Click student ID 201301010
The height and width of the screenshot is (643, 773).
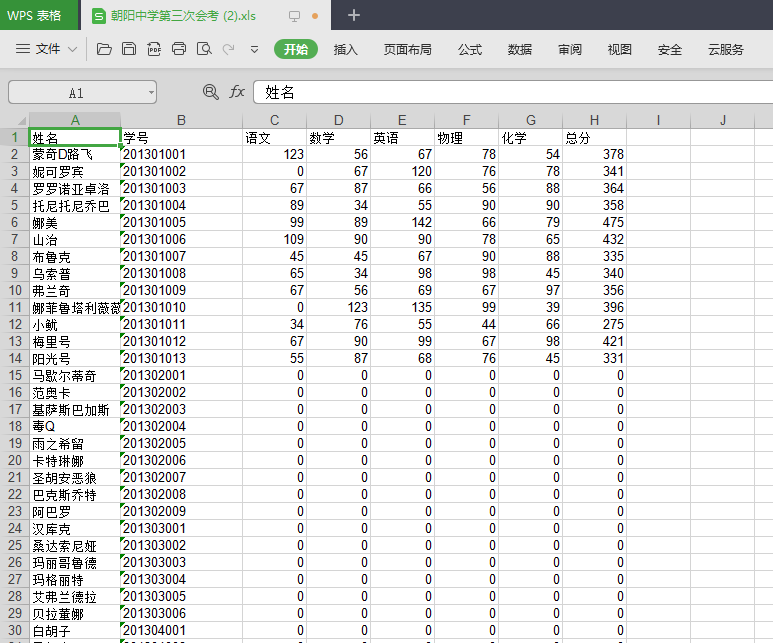tap(181, 307)
